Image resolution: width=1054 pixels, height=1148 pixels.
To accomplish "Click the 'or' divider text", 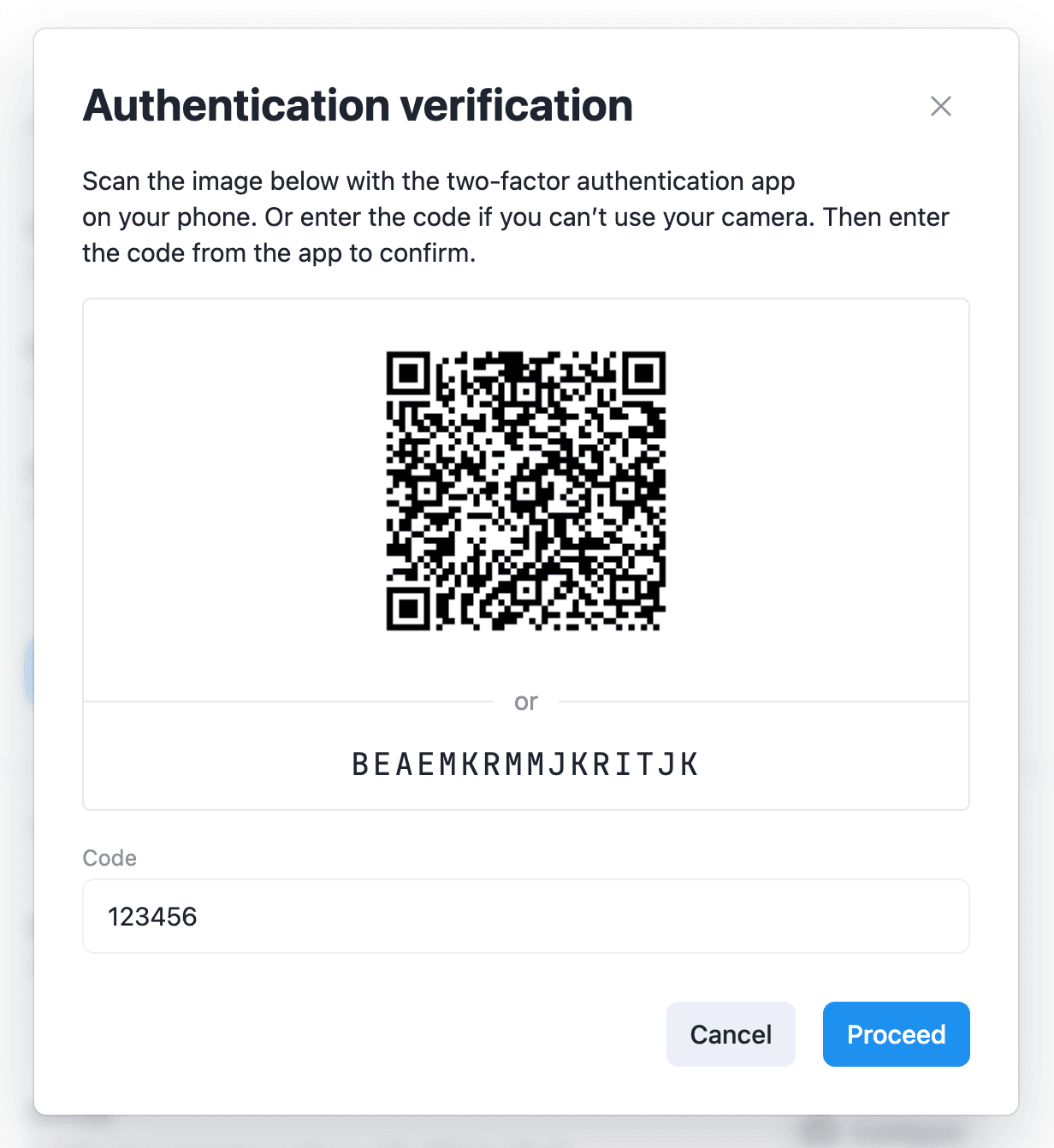I will click(x=527, y=701).
